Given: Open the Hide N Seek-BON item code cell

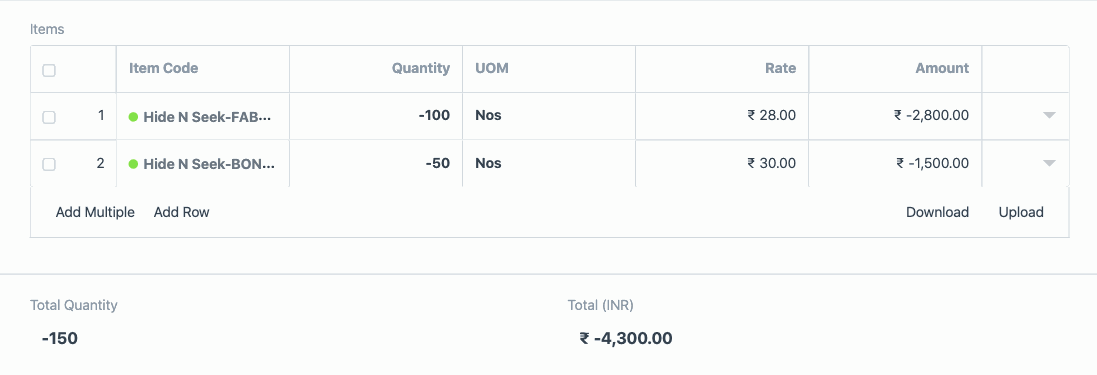Looking at the screenshot, I should pyautogui.click(x=203, y=164).
